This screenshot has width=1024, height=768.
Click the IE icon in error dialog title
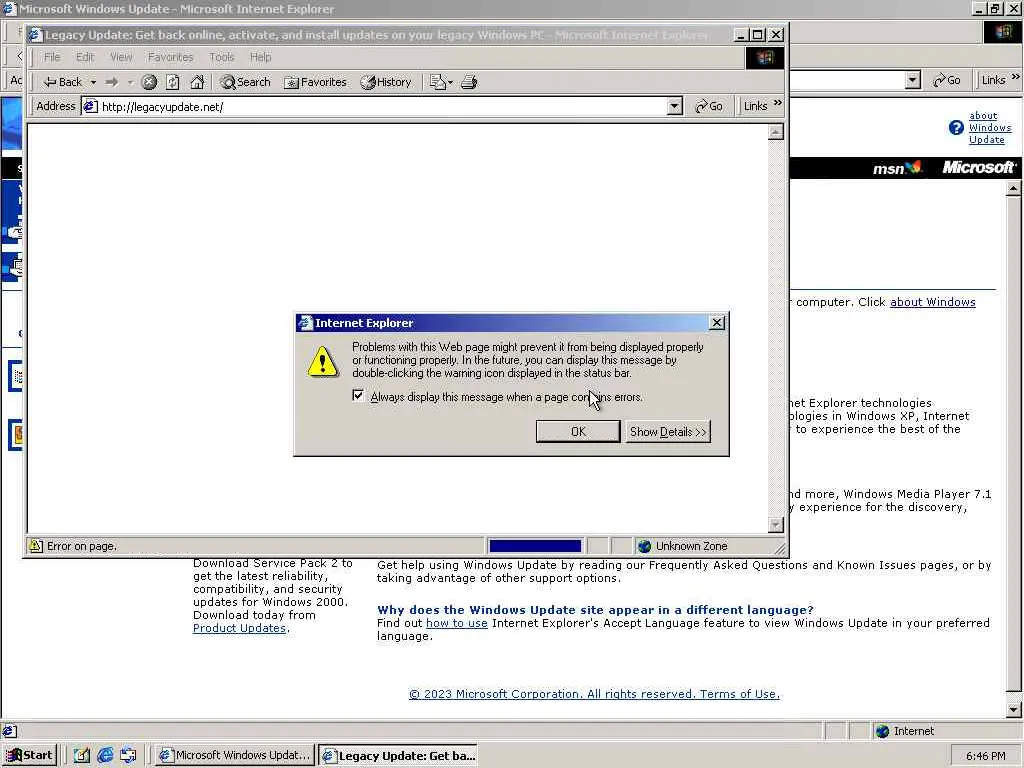click(305, 323)
